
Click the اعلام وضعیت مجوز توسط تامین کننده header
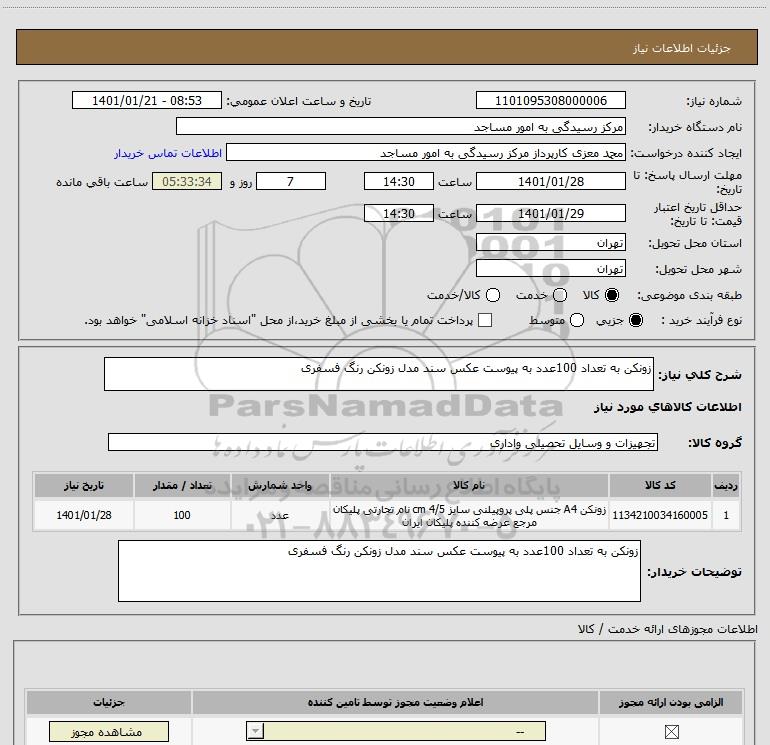pyautogui.click(x=395, y=702)
